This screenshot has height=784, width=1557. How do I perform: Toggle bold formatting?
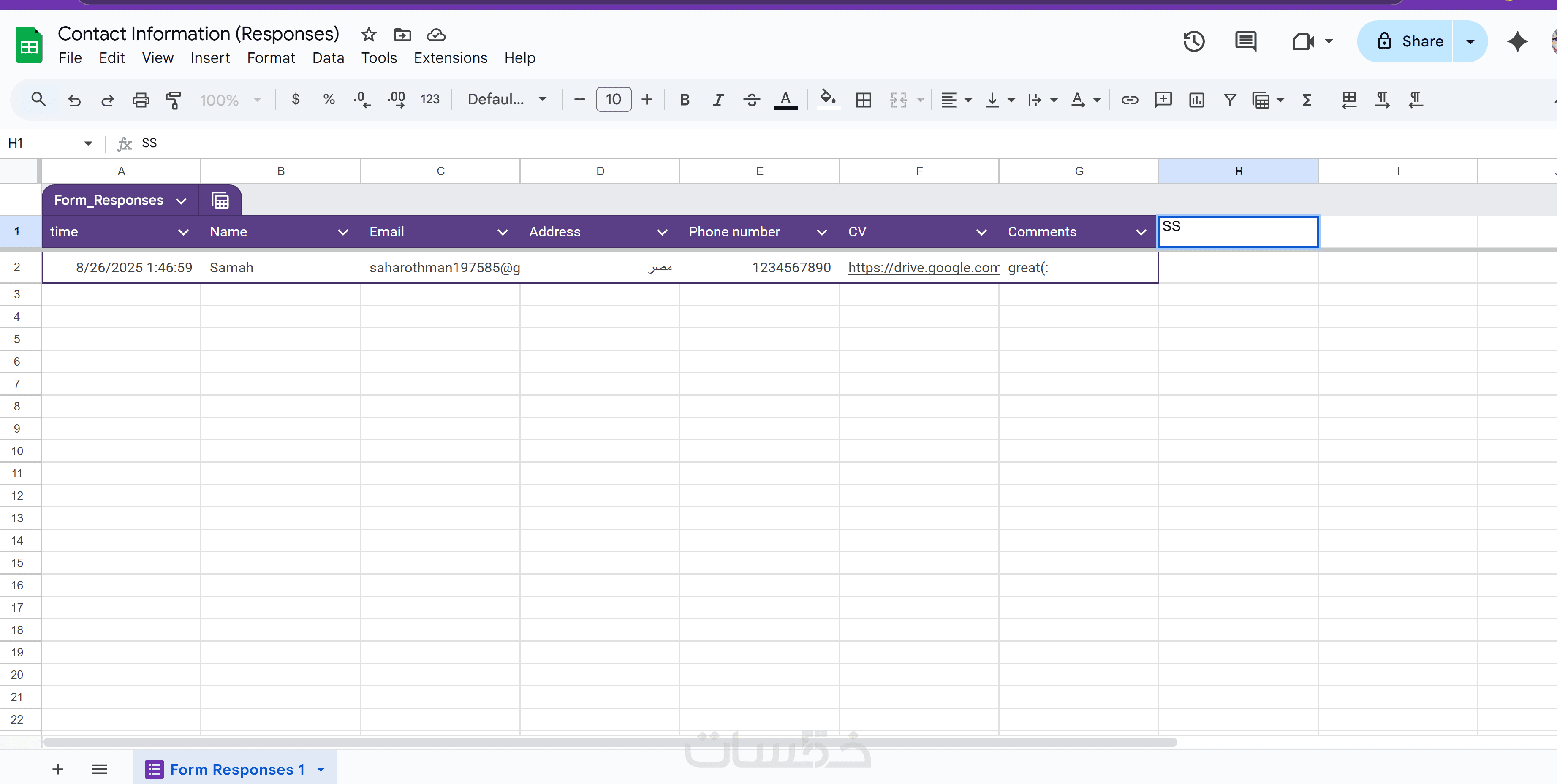684,100
